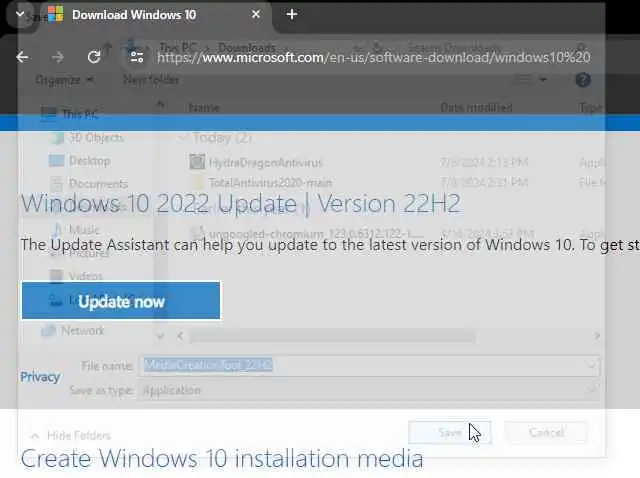
Task: Select Desktop in the folder tree
Action: 80,161
